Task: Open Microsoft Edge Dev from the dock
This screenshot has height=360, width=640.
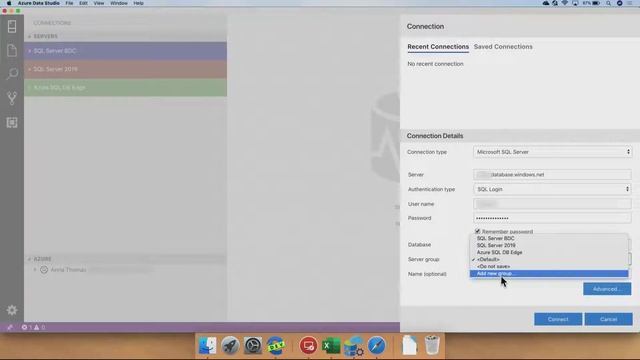Action: [x=276, y=345]
